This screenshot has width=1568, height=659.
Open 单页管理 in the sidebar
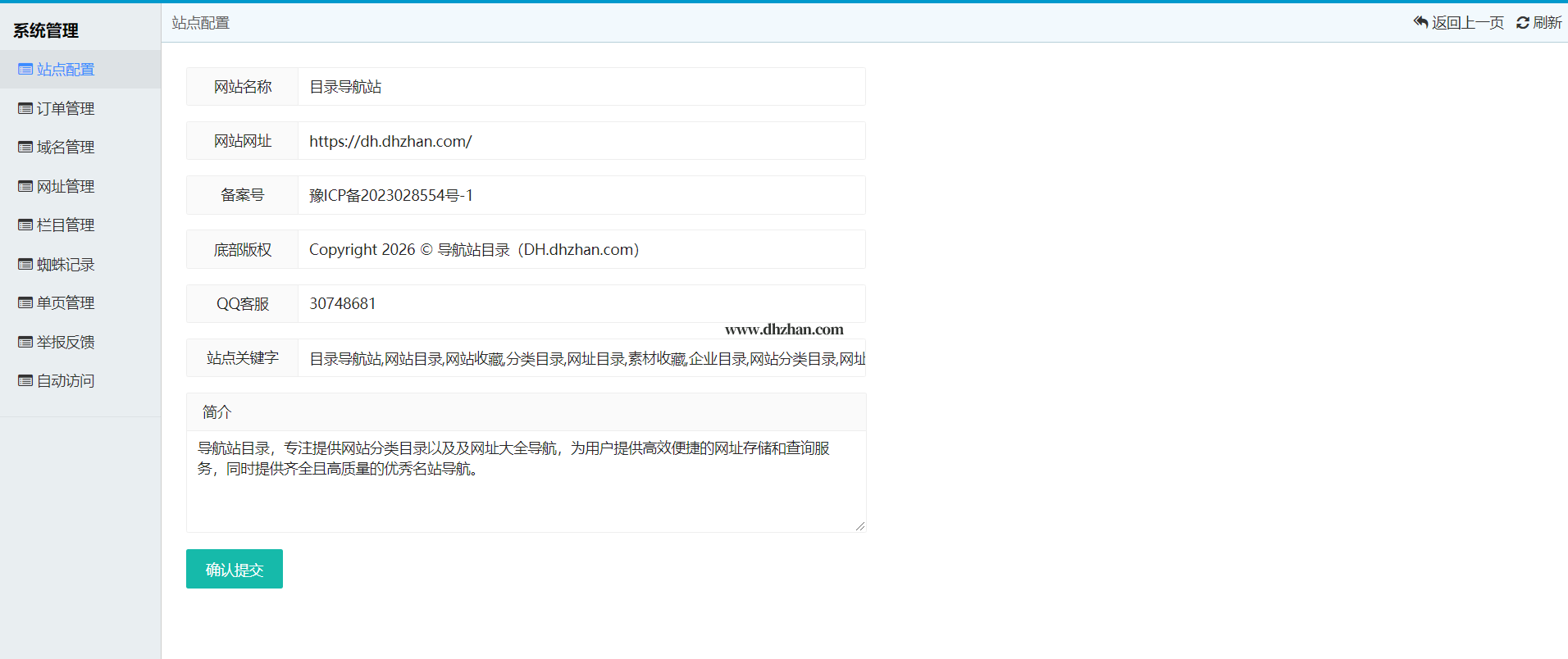65,303
